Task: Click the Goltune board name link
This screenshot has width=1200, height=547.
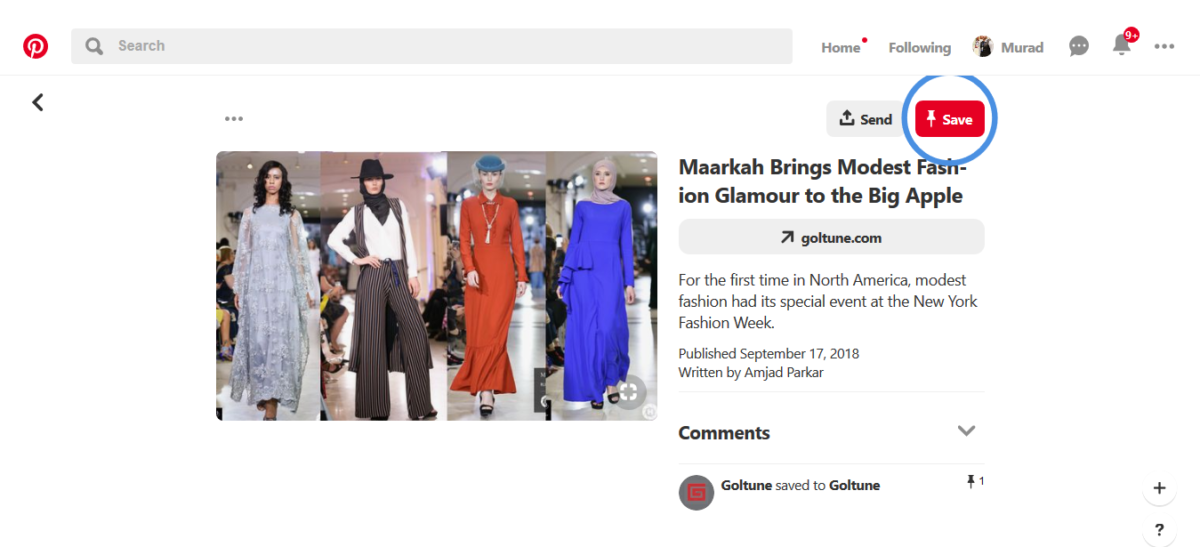Action: [x=854, y=485]
